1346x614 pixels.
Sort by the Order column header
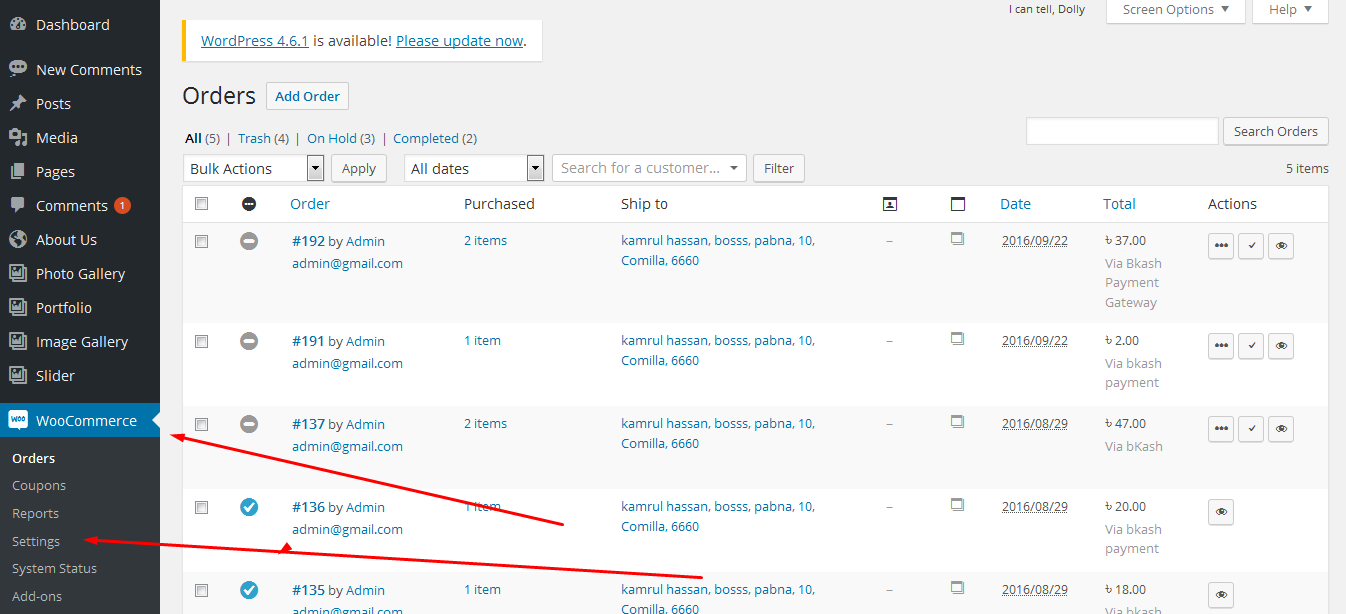tap(310, 204)
